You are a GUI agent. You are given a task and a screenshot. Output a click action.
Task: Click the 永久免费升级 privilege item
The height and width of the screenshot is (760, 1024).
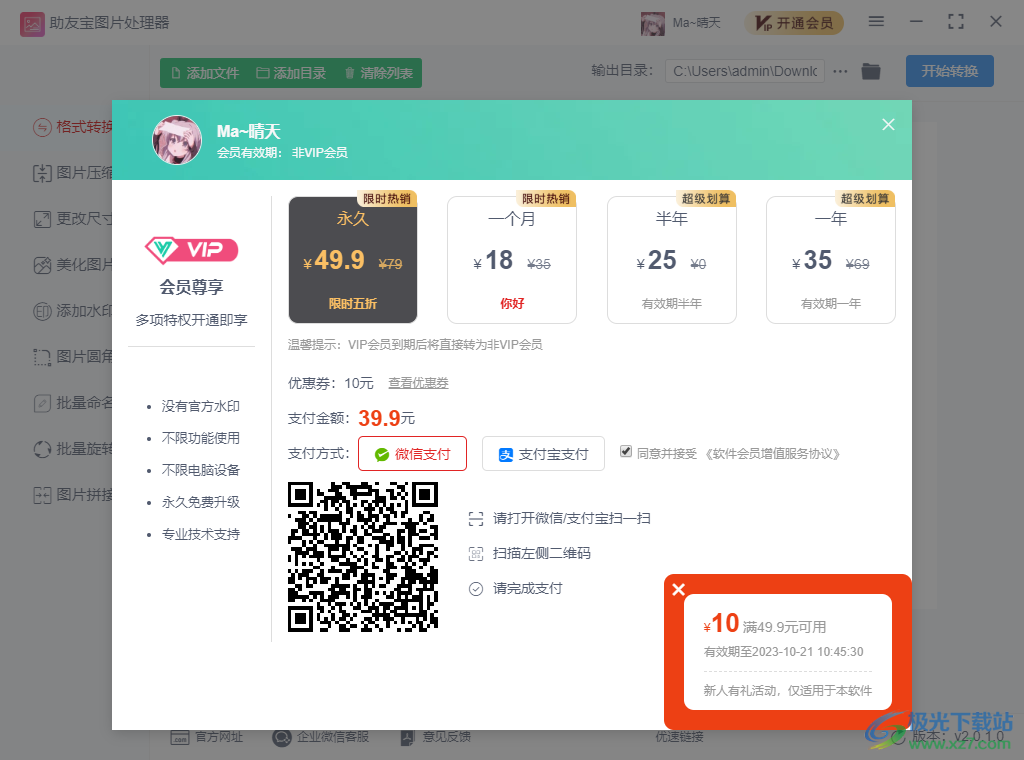click(x=200, y=502)
